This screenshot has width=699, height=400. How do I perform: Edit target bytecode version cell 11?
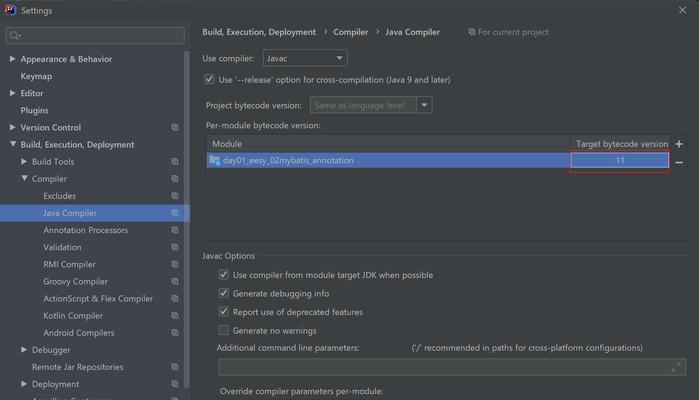coord(620,161)
